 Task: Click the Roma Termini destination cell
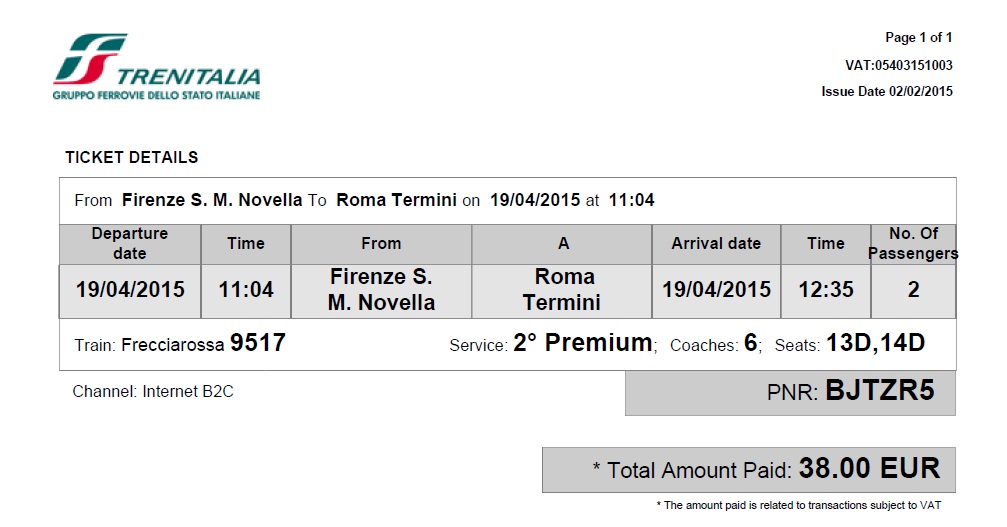click(x=562, y=291)
